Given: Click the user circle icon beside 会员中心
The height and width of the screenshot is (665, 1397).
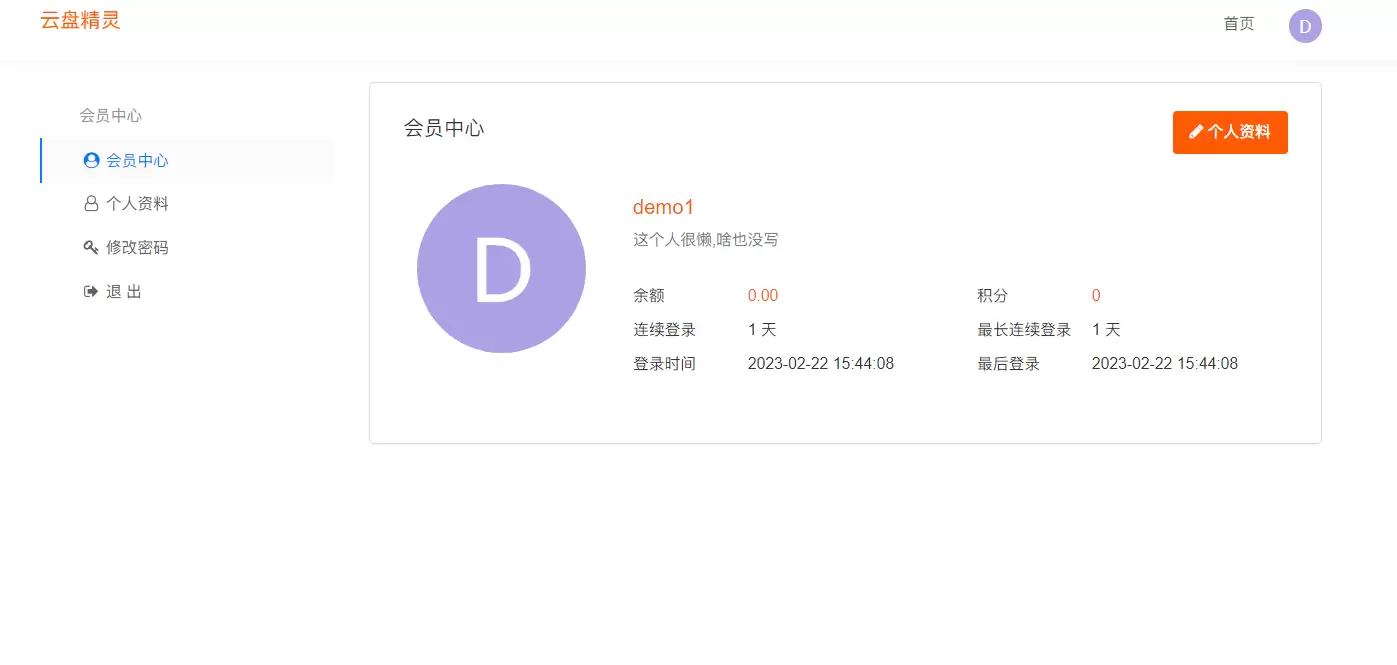Looking at the screenshot, I should click(x=91, y=160).
